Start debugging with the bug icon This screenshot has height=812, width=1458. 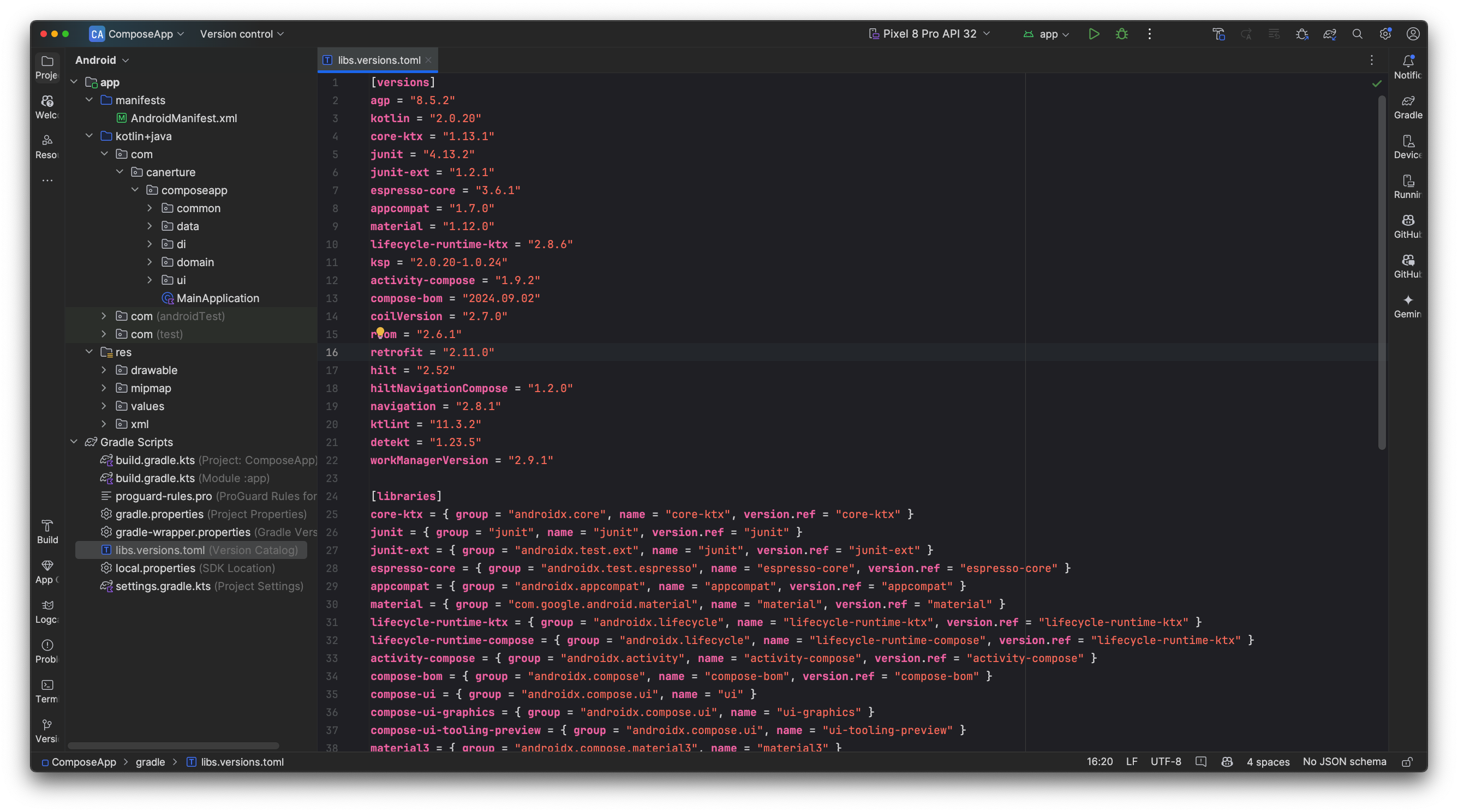coord(1121,34)
